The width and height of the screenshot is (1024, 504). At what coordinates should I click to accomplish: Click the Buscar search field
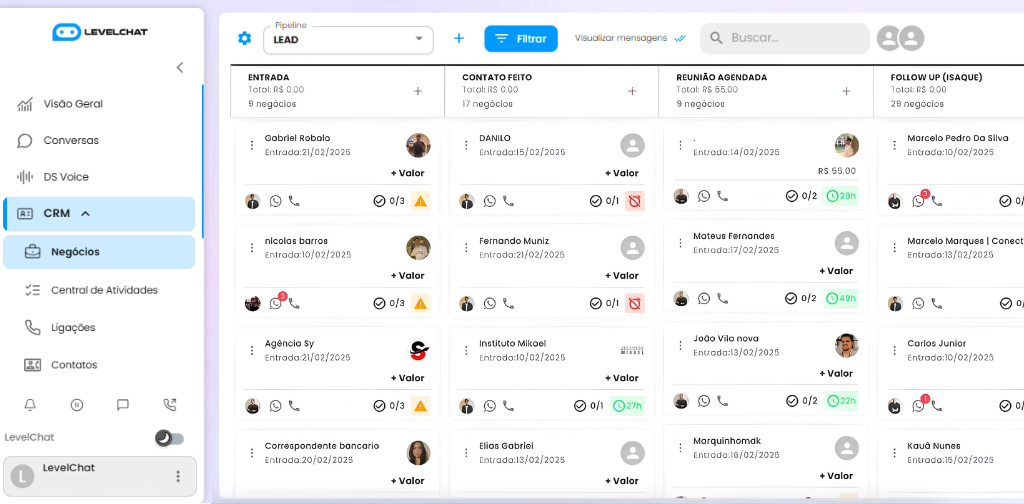pyautogui.click(x=785, y=39)
